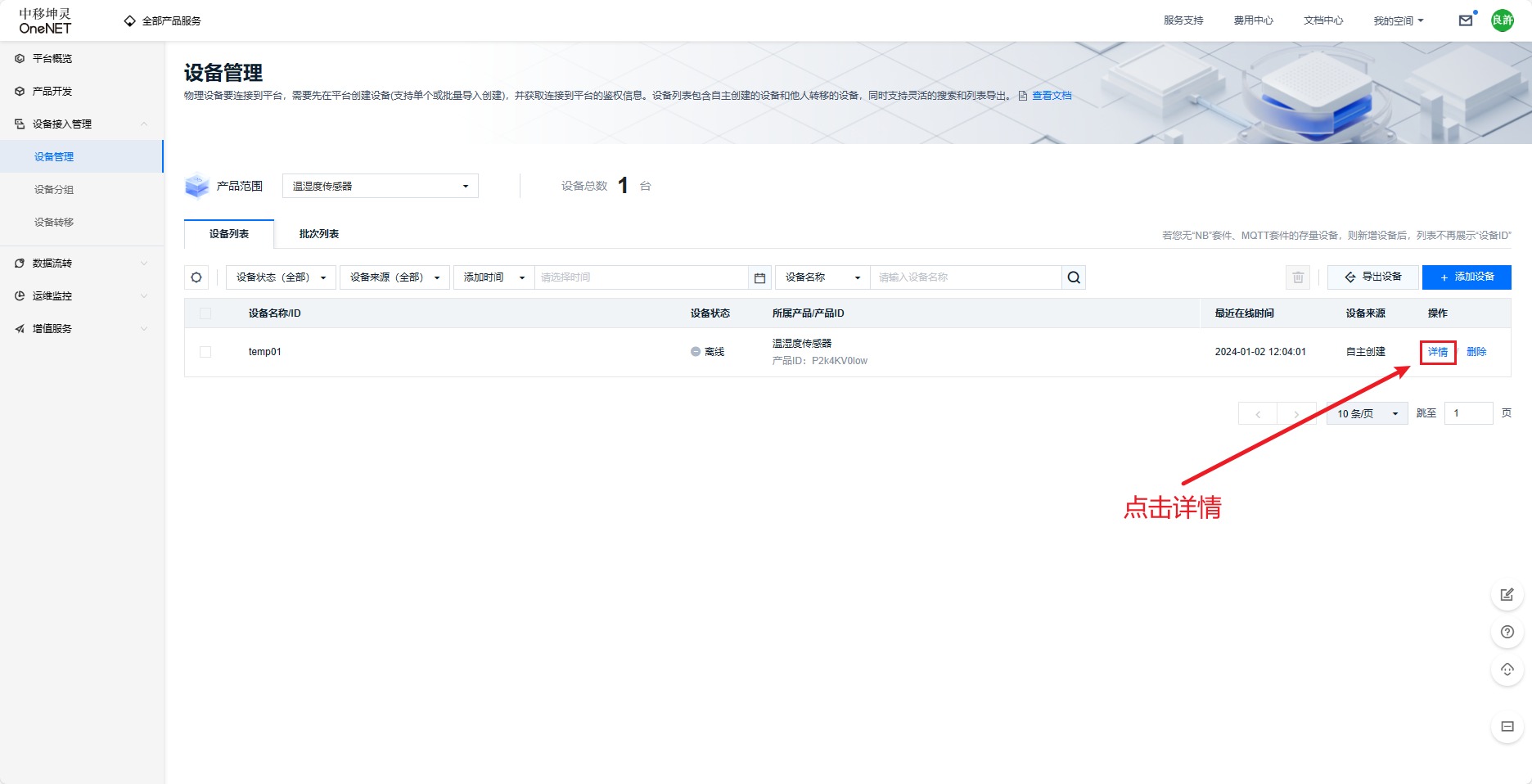Select the temp01 row checkbox
The height and width of the screenshot is (784, 1532).
[205, 352]
